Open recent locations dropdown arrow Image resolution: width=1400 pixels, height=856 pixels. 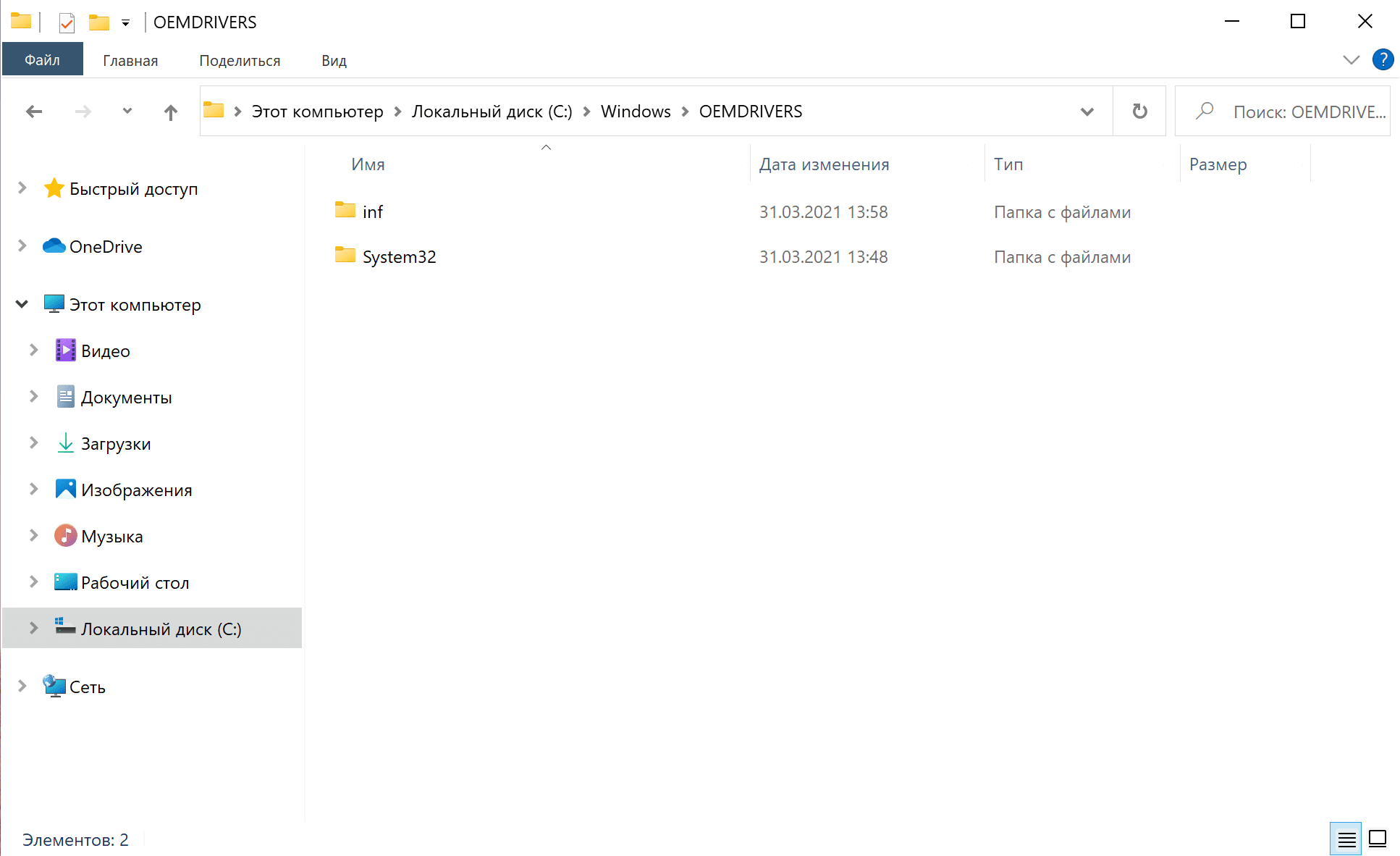[x=127, y=112]
